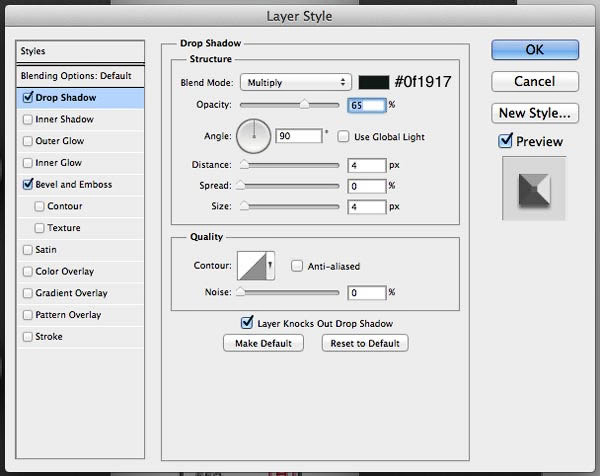Viewport: 600px width, 476px height.
Task: Enable the Contour sub-style checkbox
Action: coord(39,206)
